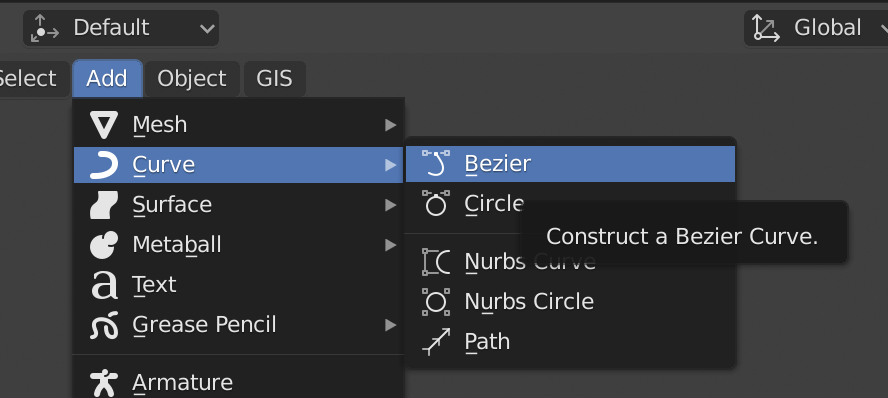
Task: Open the Select menu
Action: (x=27, y=79)
